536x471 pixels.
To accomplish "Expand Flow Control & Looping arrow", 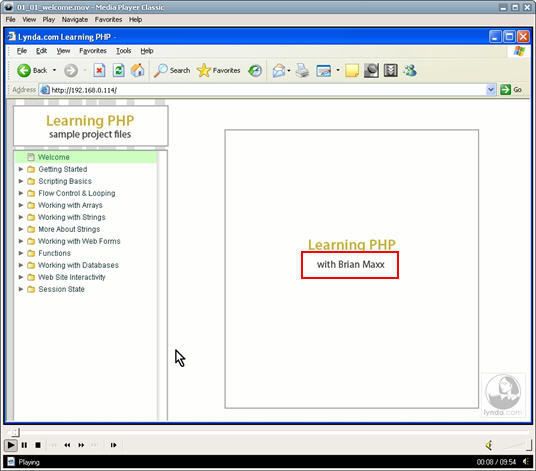I will click(21, 193).
